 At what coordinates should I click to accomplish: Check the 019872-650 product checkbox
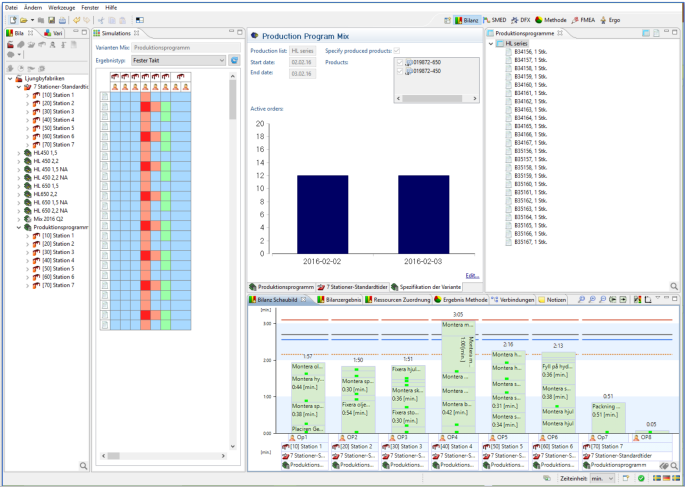coord(401,62)
